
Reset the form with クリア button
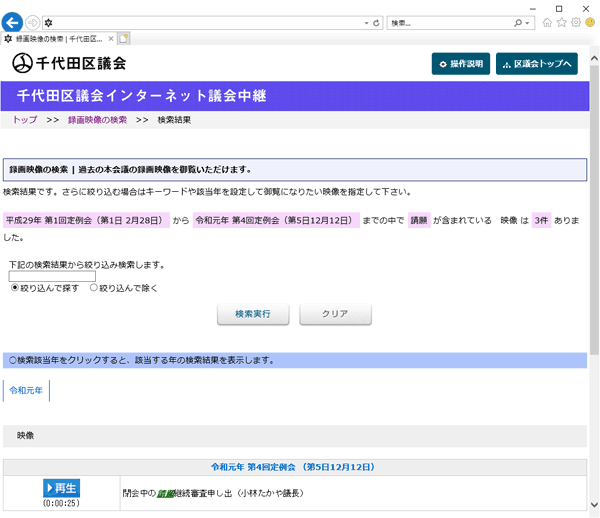335,314
